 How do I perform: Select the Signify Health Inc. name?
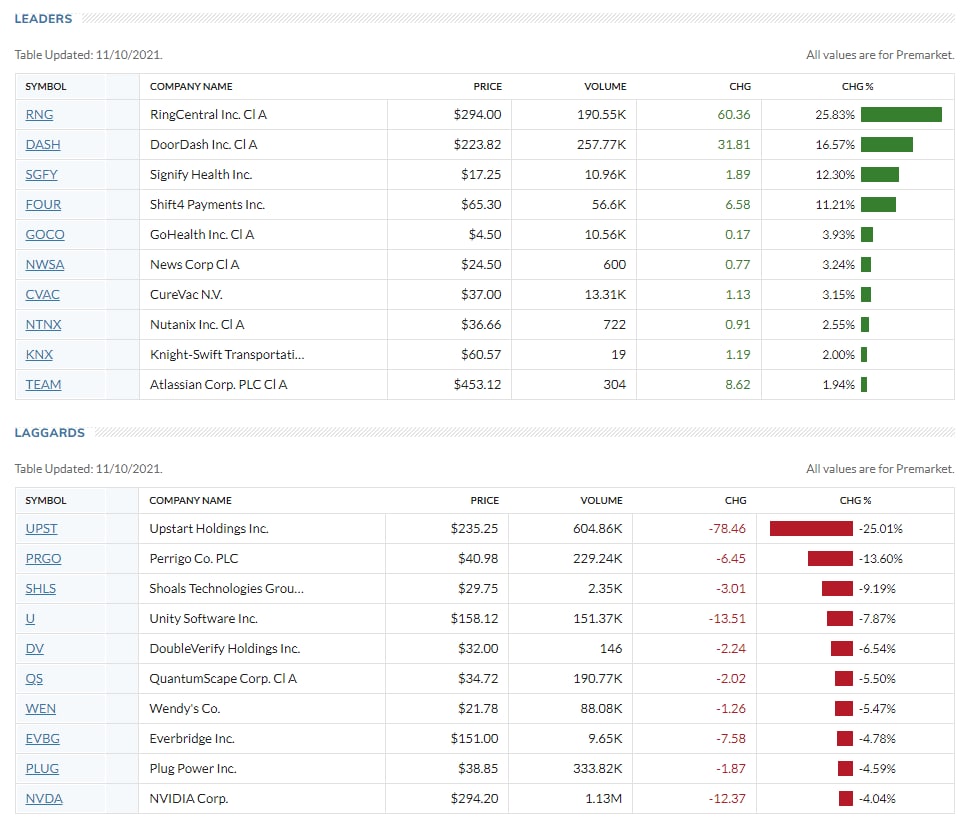point(201,175)
